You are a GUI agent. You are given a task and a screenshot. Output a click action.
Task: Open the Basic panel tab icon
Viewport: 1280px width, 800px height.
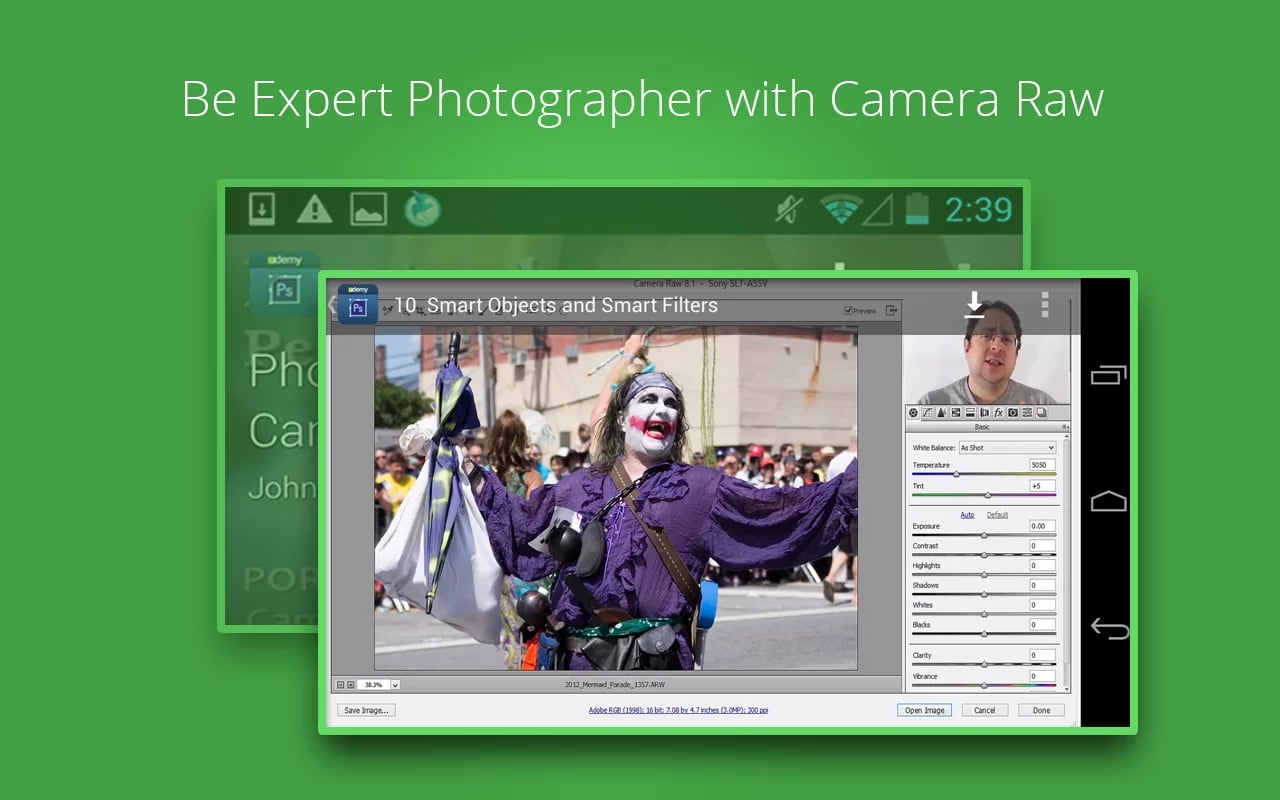point(913,413)
